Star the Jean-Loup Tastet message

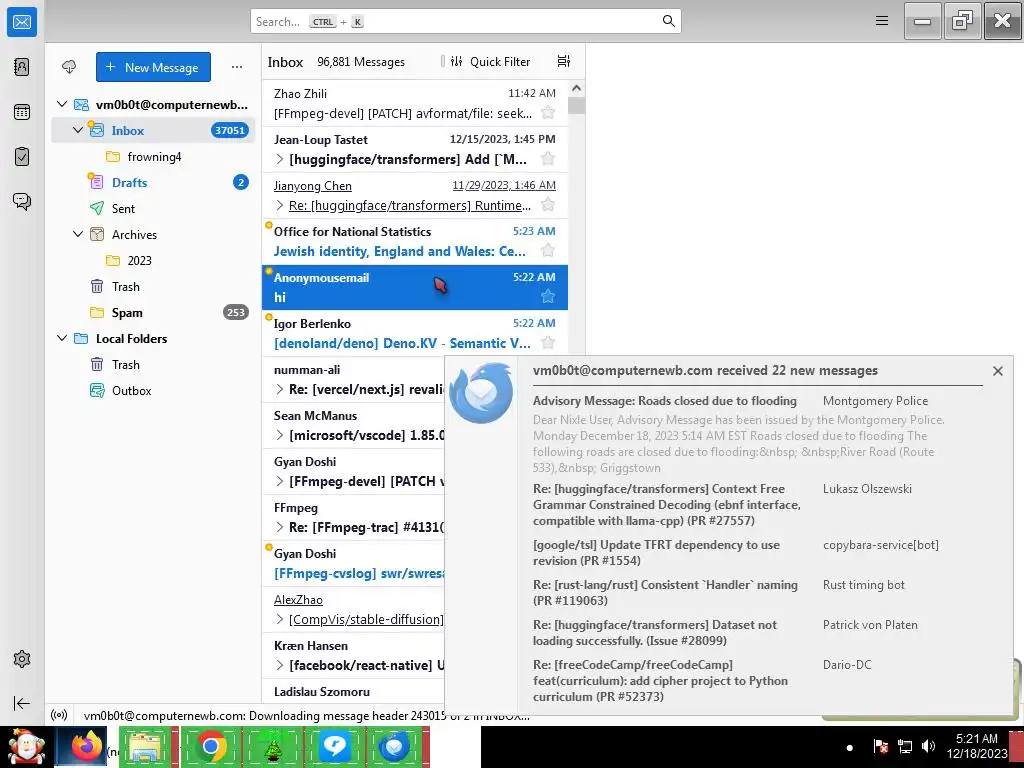click(548, 159)
